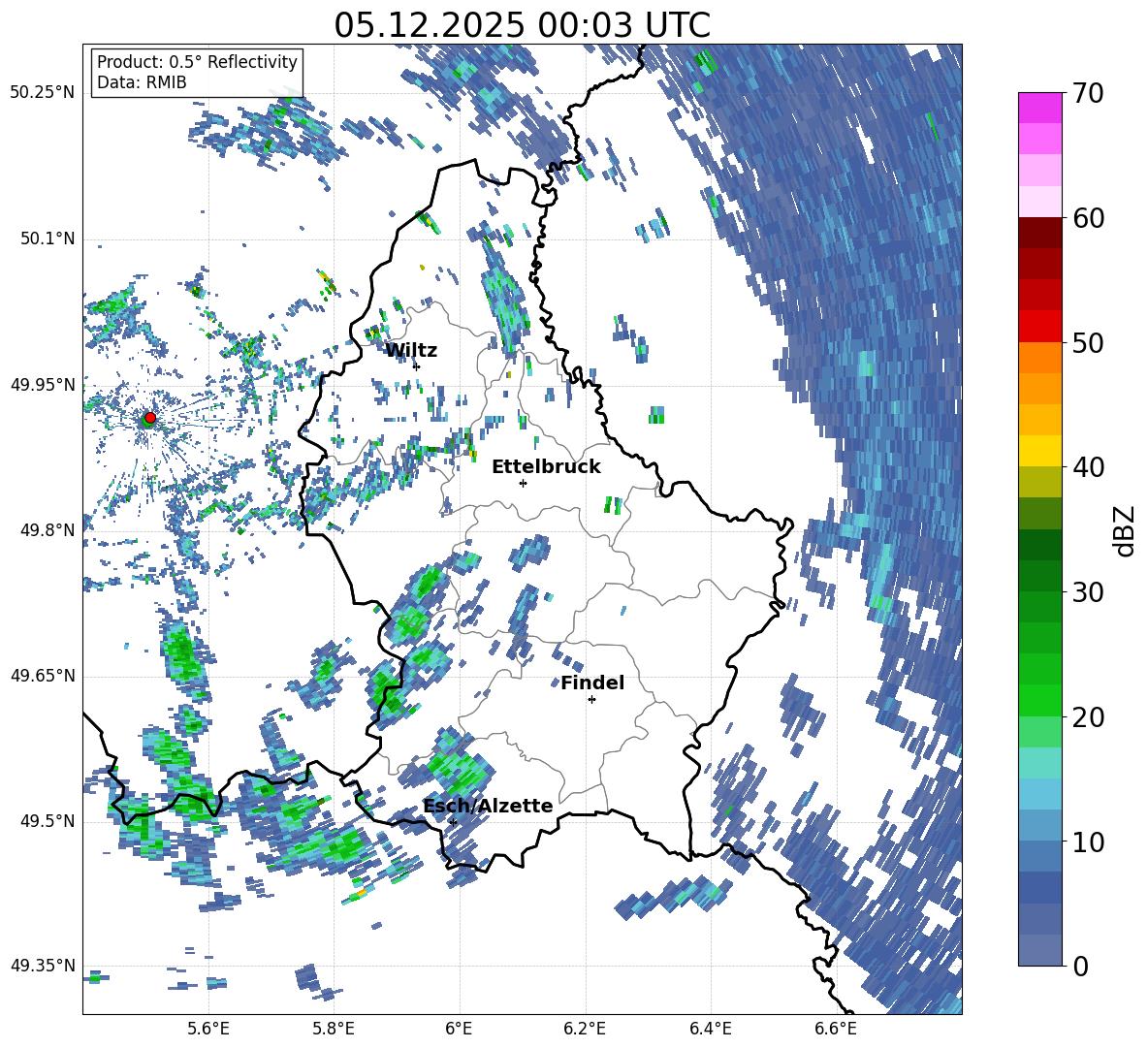The image size is (1148, 1048).
Task: Click the 40 tick label on colorbar
Action: (x=1088, y=467)
